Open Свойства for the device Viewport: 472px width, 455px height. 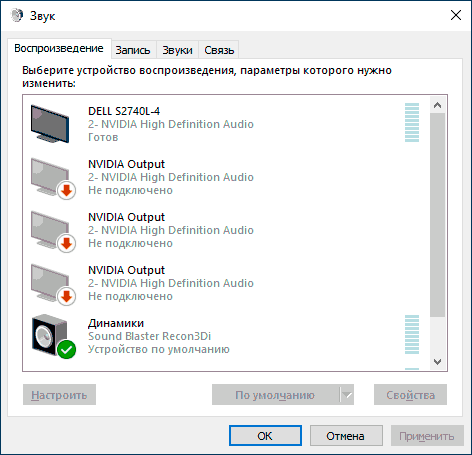[x=410, y=395]
